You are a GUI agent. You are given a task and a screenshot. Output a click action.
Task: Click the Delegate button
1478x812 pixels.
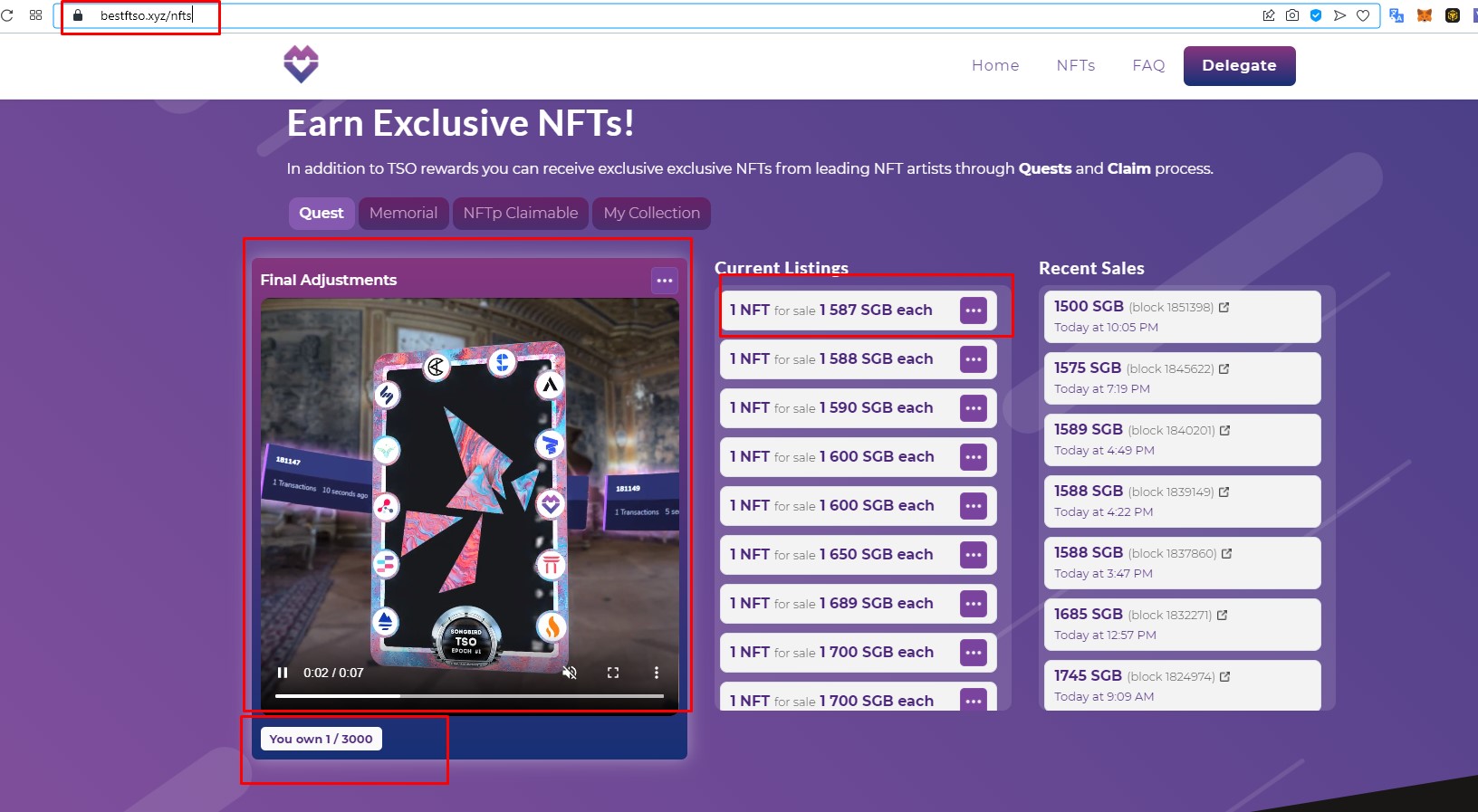tap(1239, 65)
